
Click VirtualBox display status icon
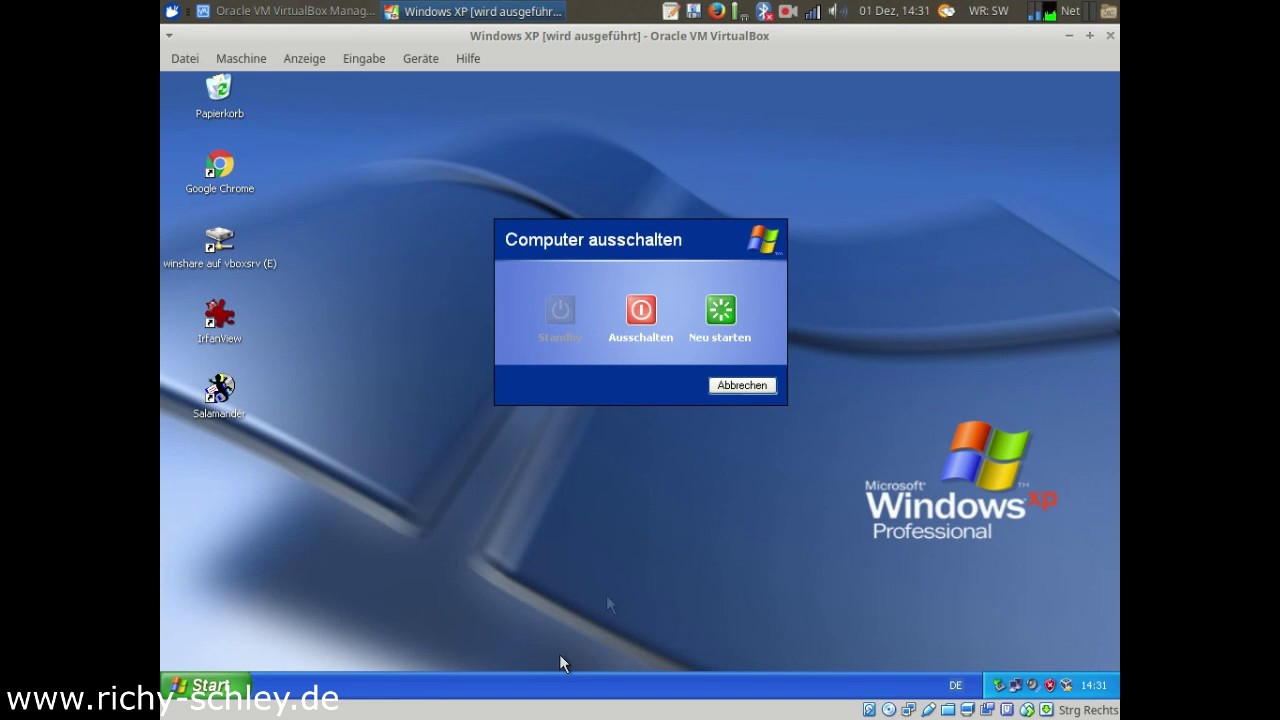click(968, 709)
